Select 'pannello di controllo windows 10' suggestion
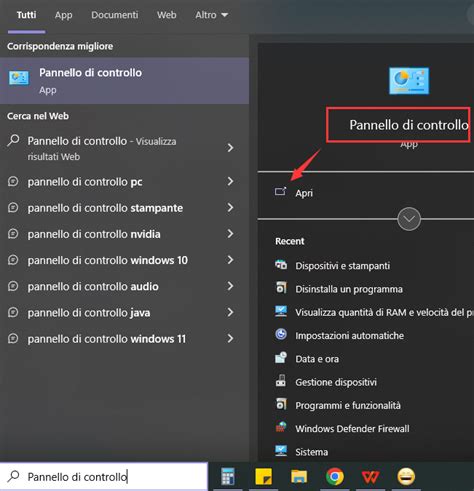 pyautogui.click(x=108, y=260)
